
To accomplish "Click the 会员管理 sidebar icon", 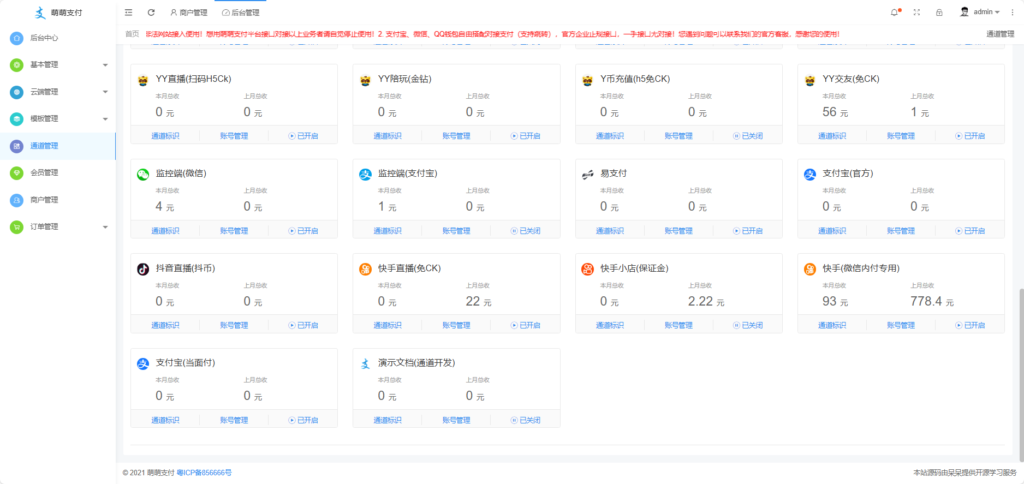I will click(x=17, y=173).
